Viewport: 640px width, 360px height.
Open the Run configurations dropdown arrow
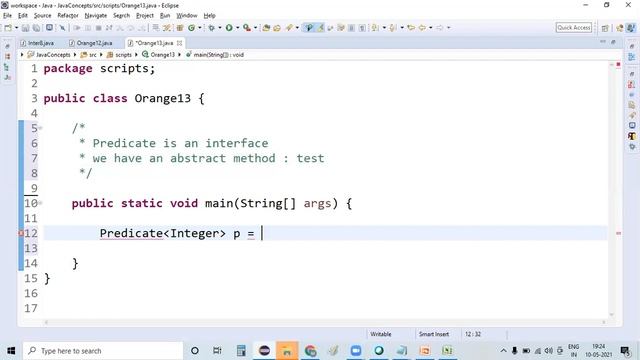(x=237, y=28)
